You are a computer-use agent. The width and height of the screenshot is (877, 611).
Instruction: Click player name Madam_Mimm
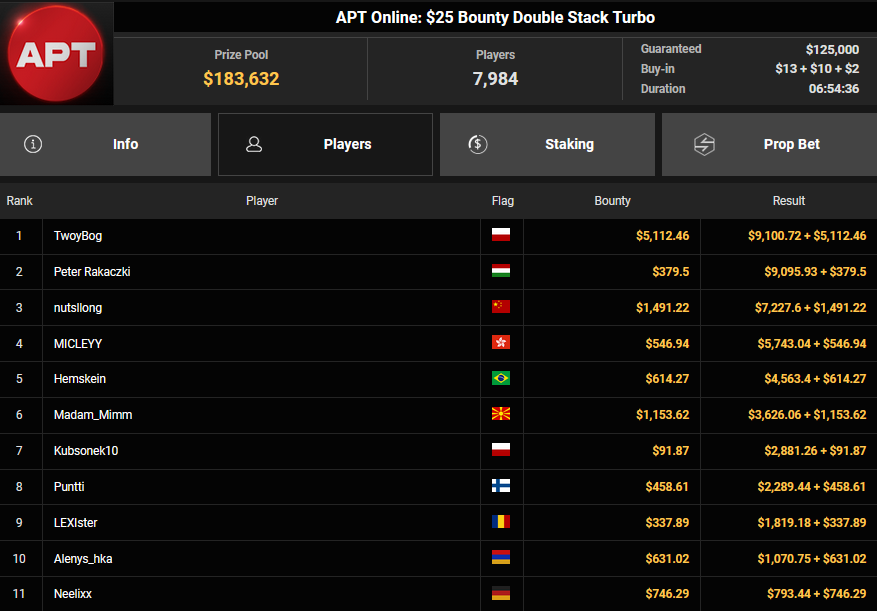[x=93, y=415]
